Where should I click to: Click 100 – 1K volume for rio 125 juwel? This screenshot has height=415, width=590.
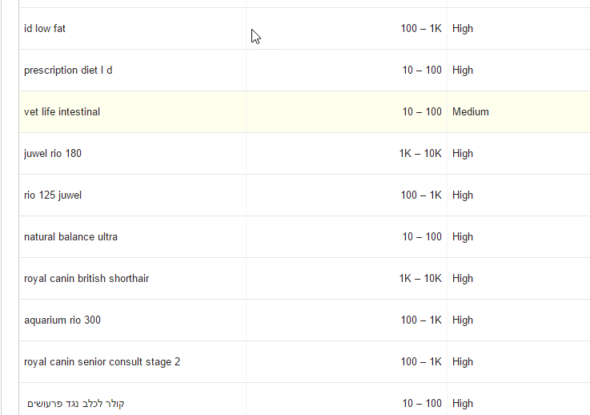pyautogui.click(x=421, y=195)
